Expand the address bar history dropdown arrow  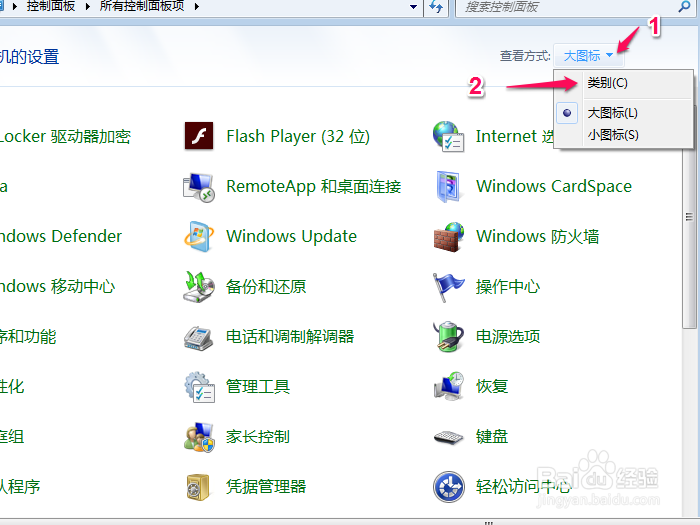(413, 7)
